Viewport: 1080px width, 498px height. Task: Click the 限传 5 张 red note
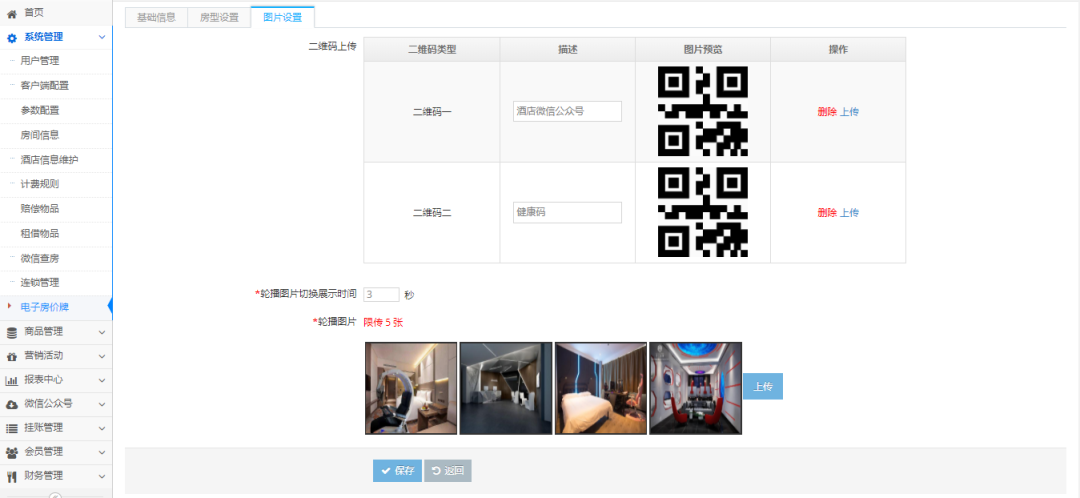coord(383,322)
